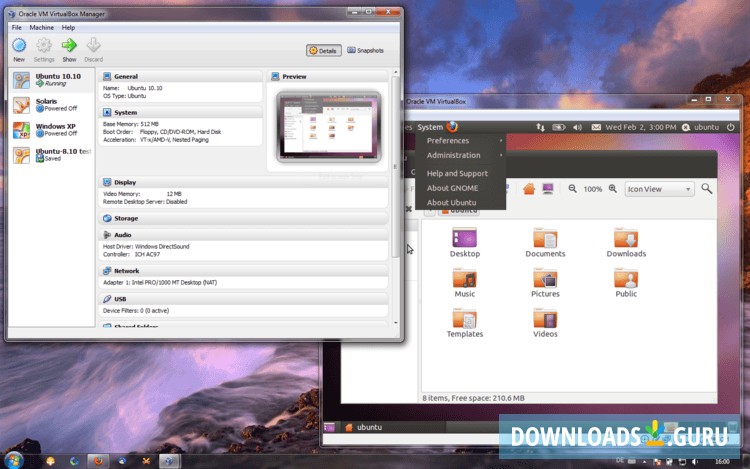This screenshot has width=750, height=469.
Task: Select the Windows XP virtual machine
Action: coord(52,130)
